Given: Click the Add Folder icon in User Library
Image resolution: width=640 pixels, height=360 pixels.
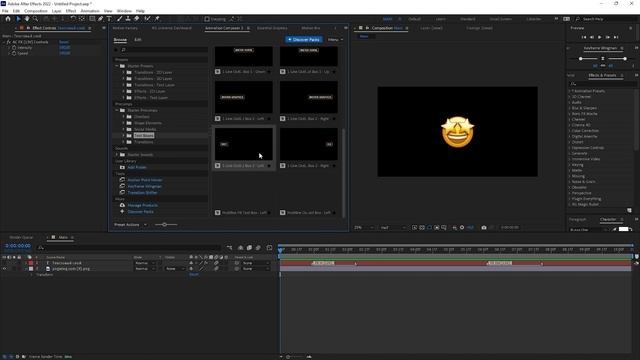Looking at the screenshot, I should click(122, 167).
